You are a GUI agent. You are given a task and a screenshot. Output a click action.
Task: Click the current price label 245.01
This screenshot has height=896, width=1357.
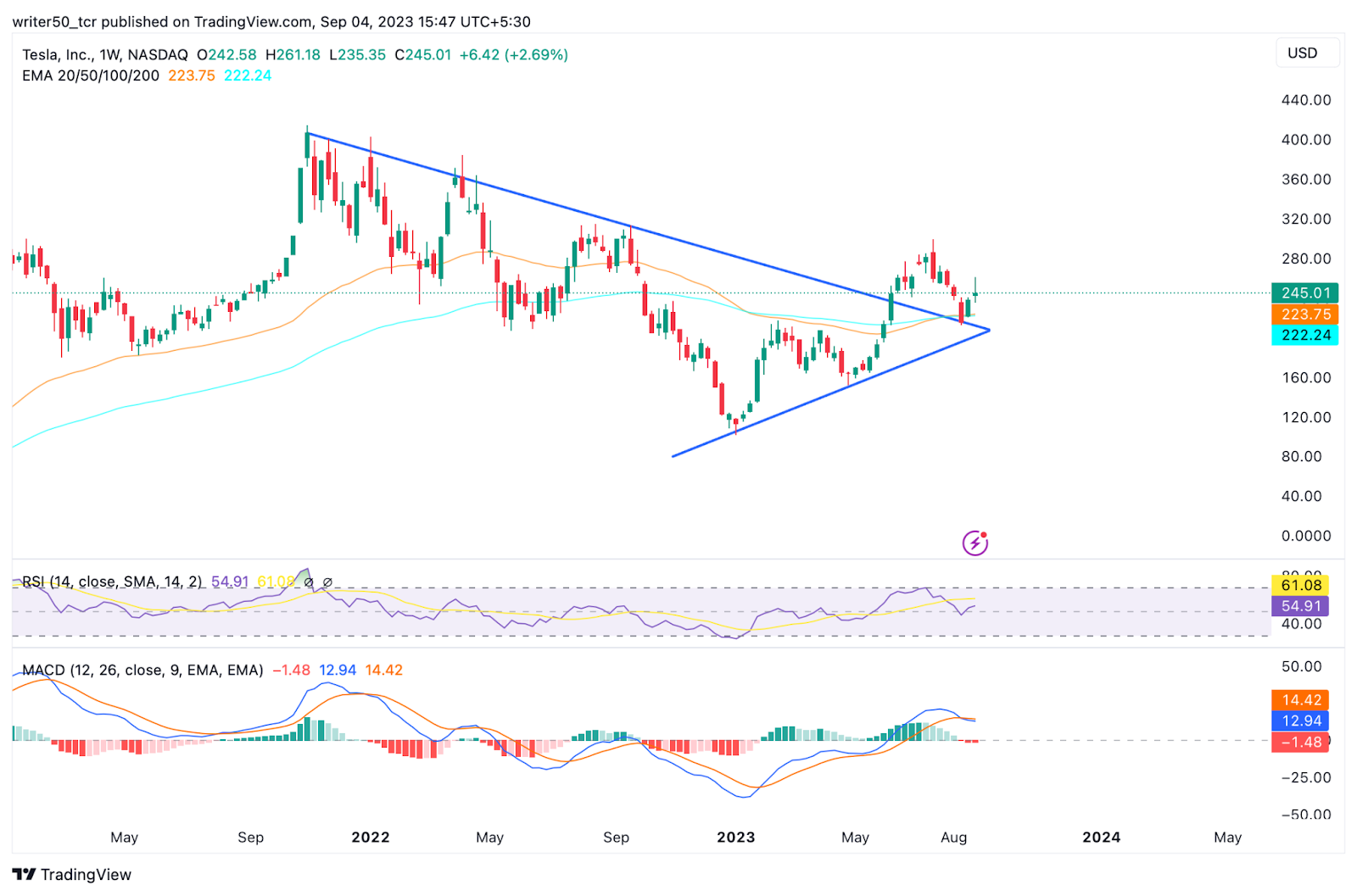[1305, 293]
